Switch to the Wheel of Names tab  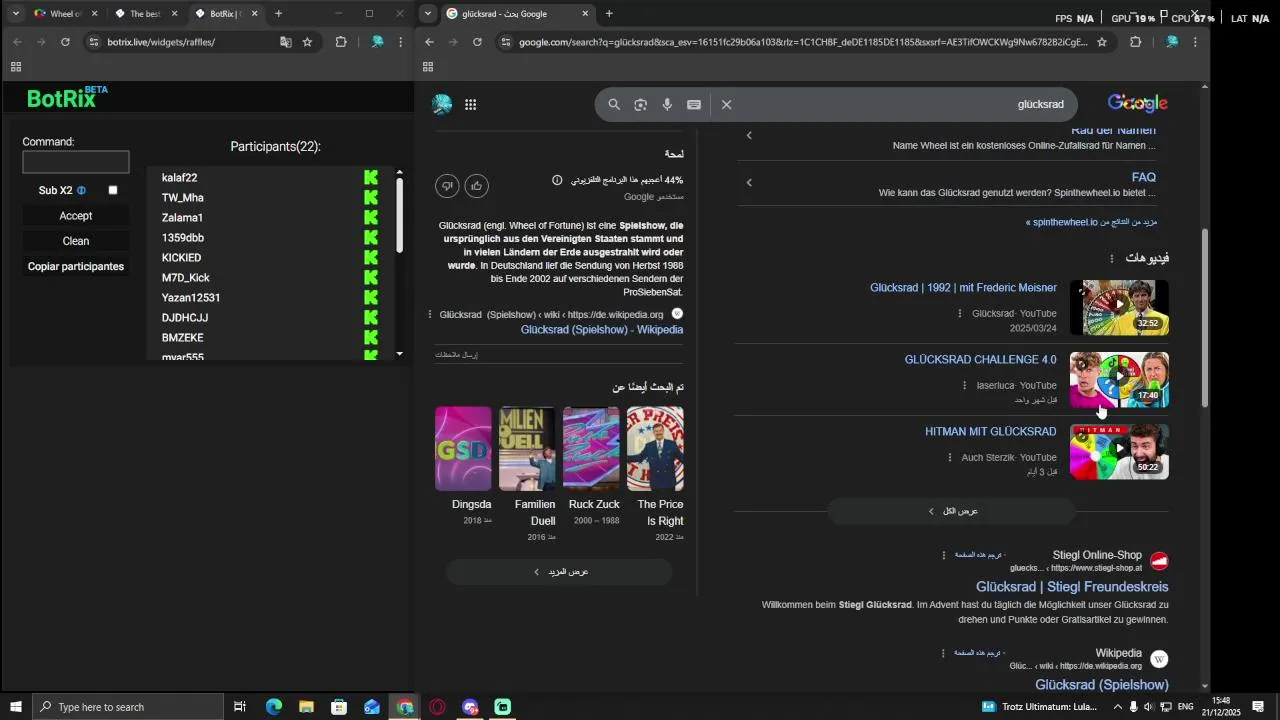coord(64,14)
